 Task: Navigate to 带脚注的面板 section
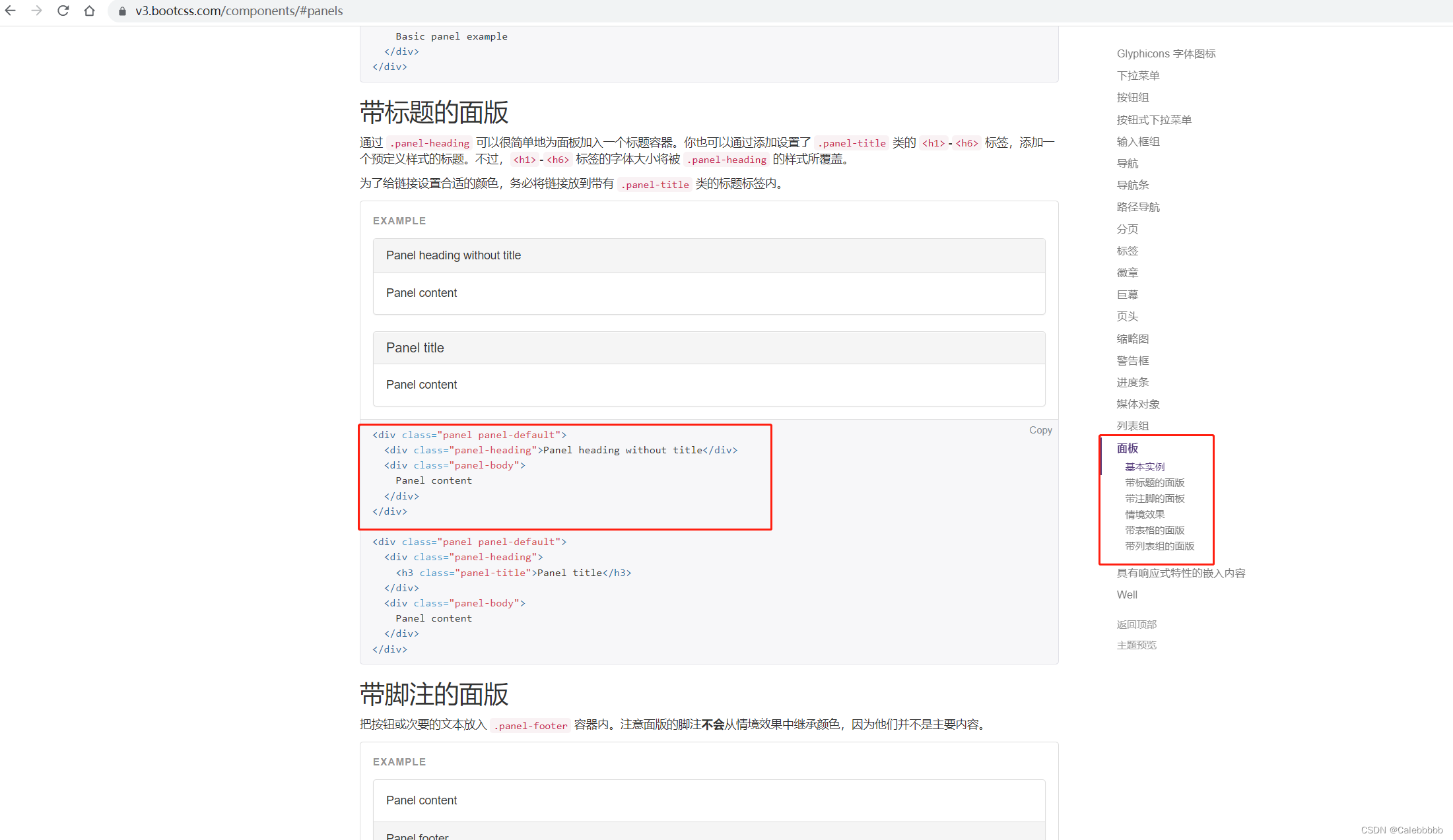point(1153,498)
